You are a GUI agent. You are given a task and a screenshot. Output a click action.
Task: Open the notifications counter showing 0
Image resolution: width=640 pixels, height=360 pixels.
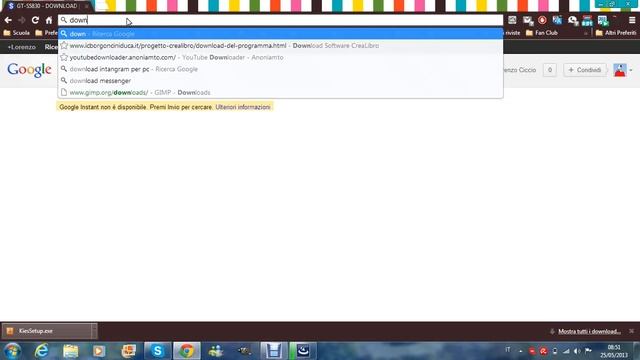(550, 70)
